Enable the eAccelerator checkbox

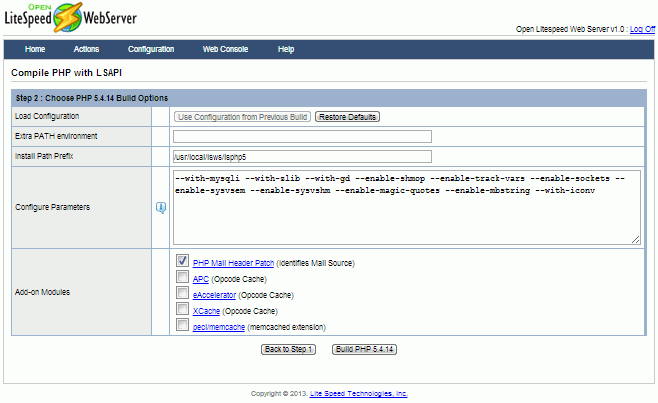[182, 293]
